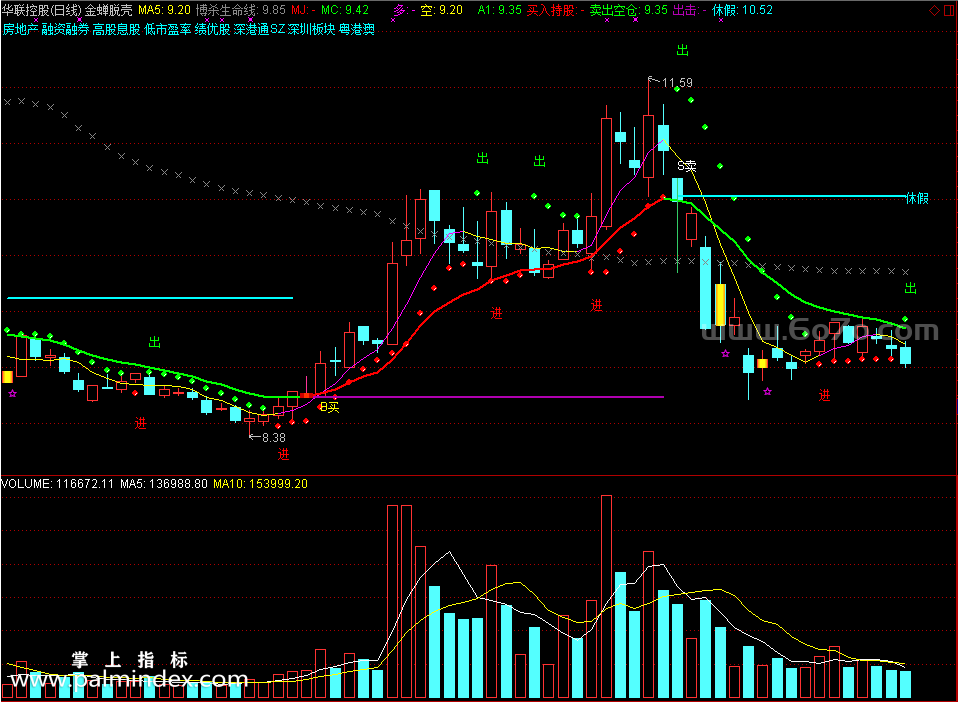Click the 休假: 10.52 header readout
The width and height of the screenshot is (958, 702).
point(742,10)
